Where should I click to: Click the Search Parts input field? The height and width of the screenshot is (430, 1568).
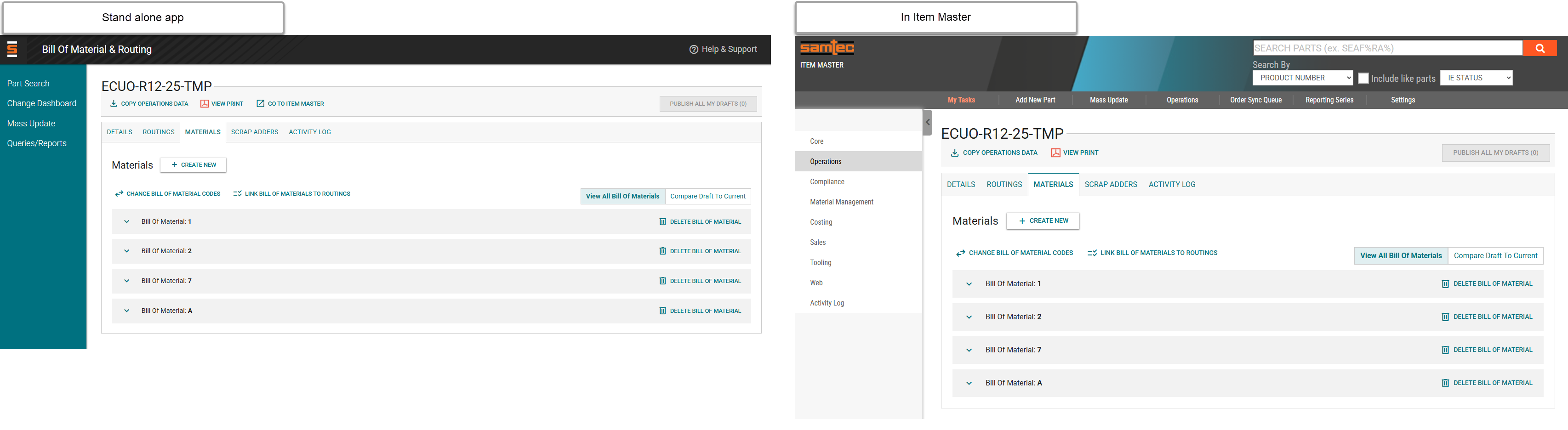coord(1386,49)
